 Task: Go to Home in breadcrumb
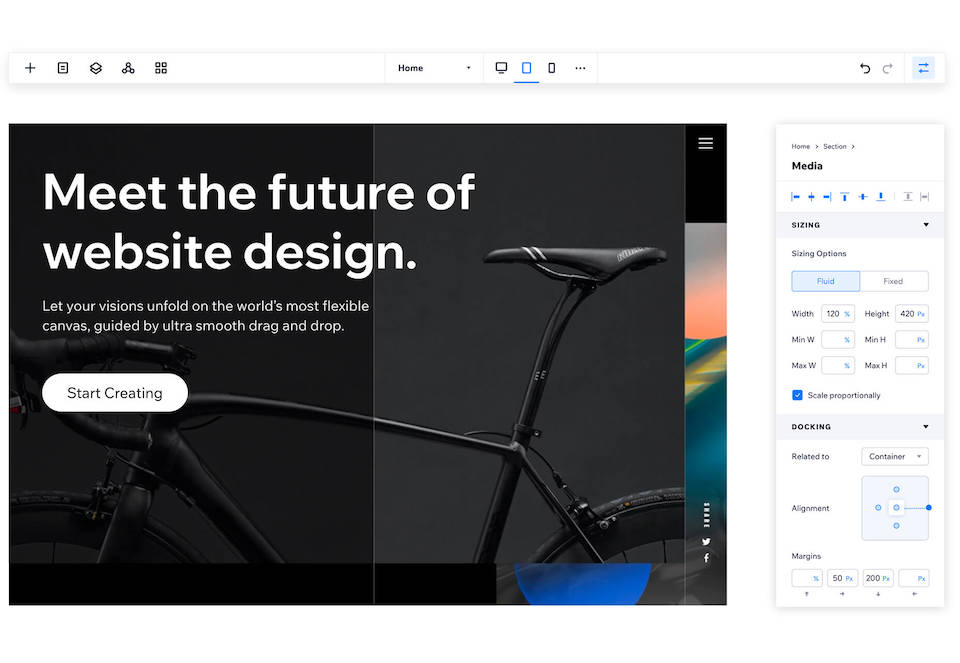pos(800,146)
